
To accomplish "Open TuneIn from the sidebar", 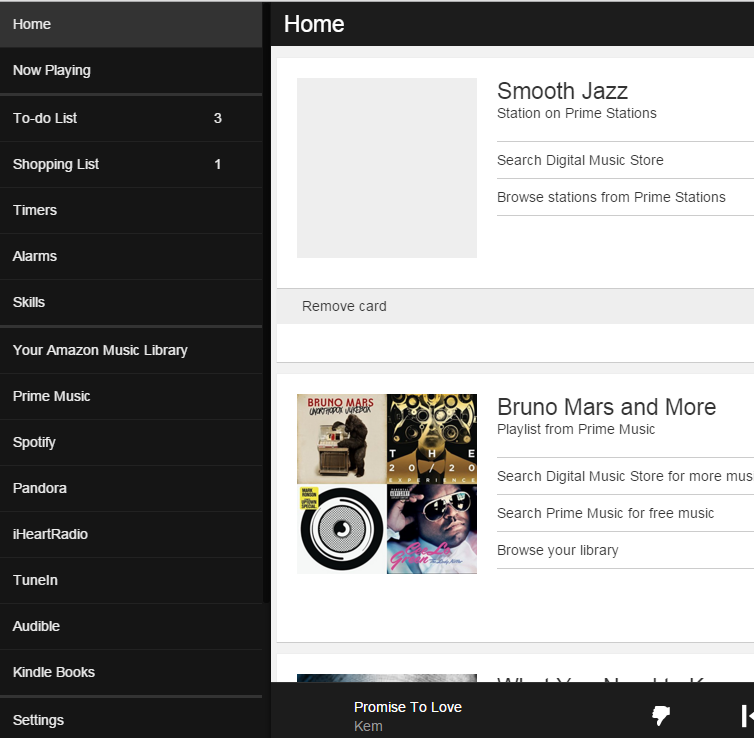I will 131,580.
